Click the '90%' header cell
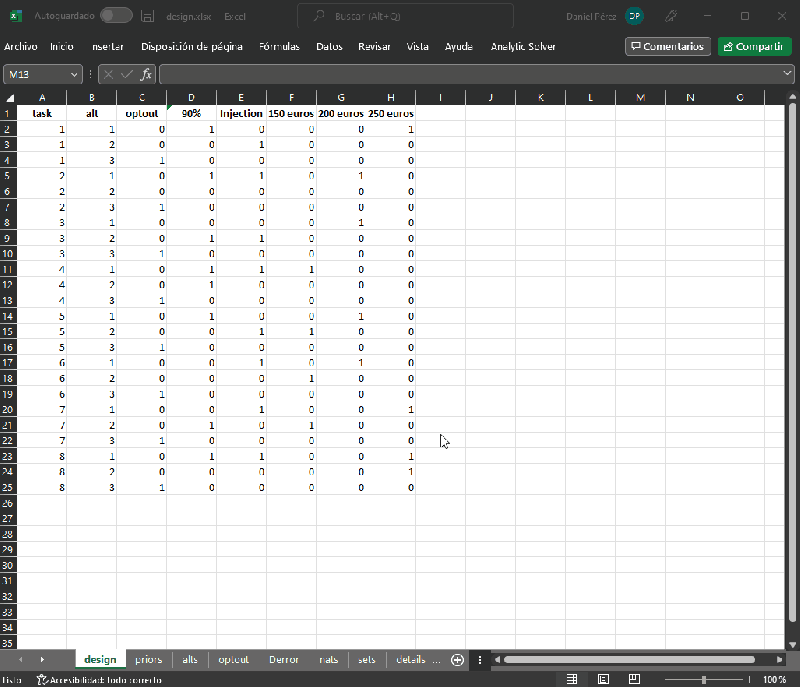Screen dimensions: 800x687 pos(191,113)
